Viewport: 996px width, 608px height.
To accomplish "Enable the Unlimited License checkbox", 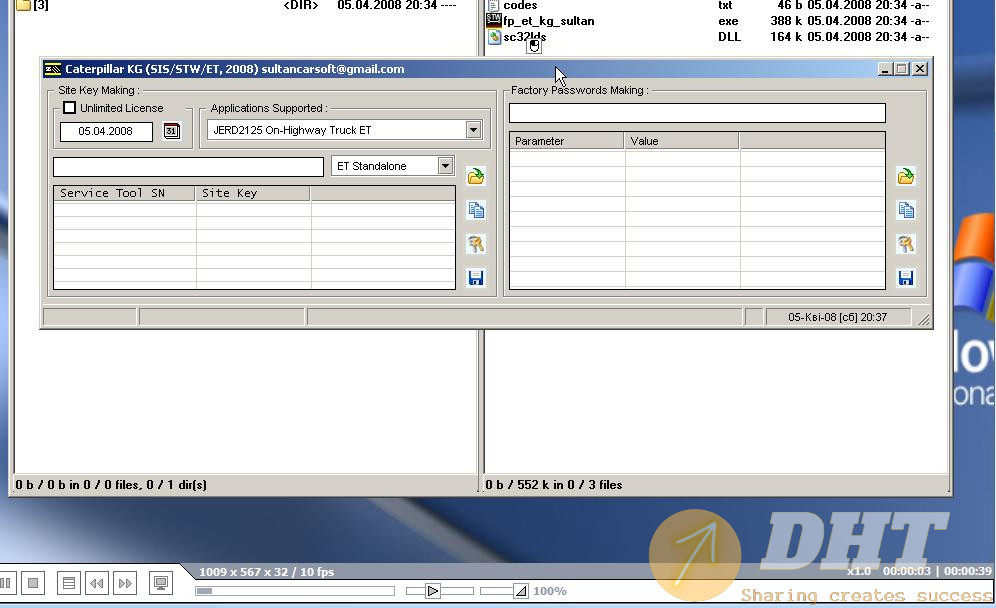I will coord(69,108).
